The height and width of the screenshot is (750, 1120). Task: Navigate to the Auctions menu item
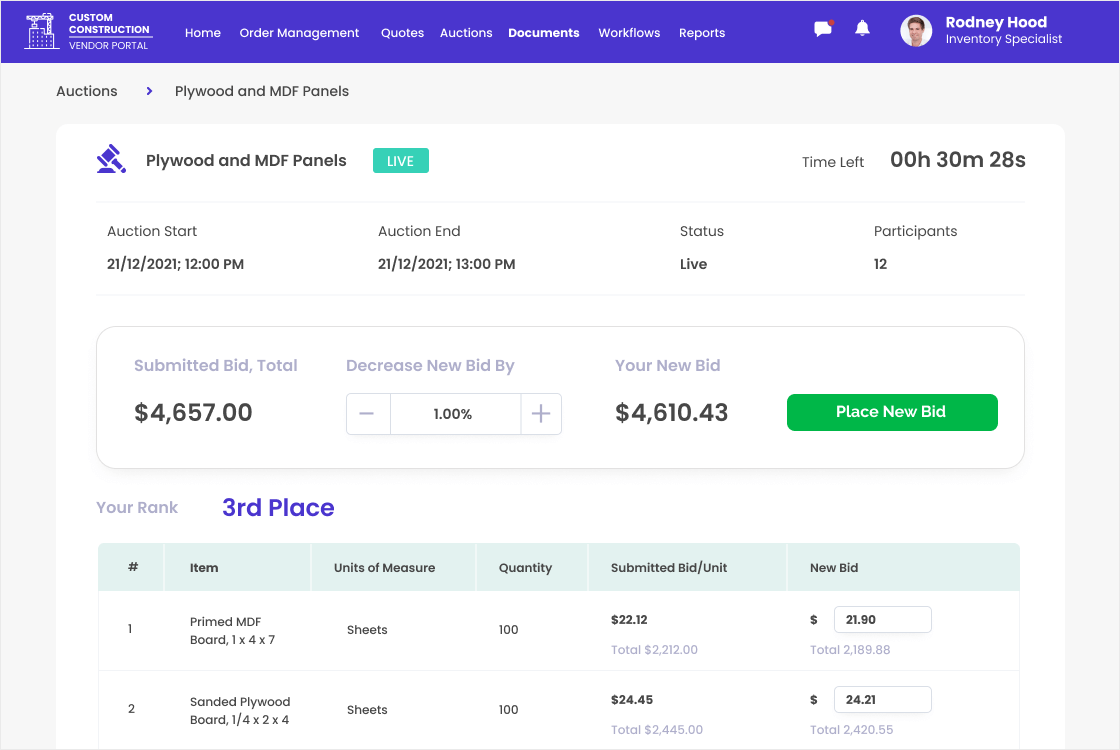[466, 33]
